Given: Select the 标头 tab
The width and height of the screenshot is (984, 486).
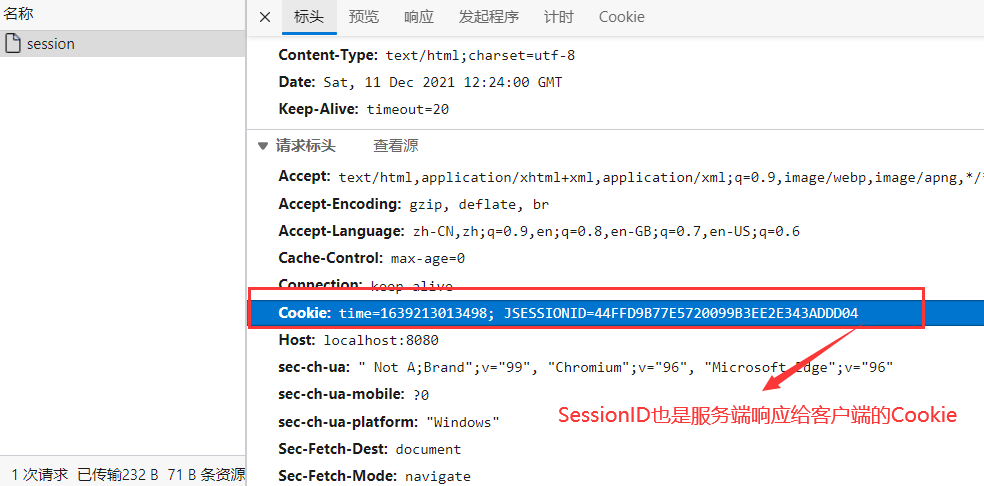Looking at the screenshot, I should pyautogui.click(x=309, y=17).
